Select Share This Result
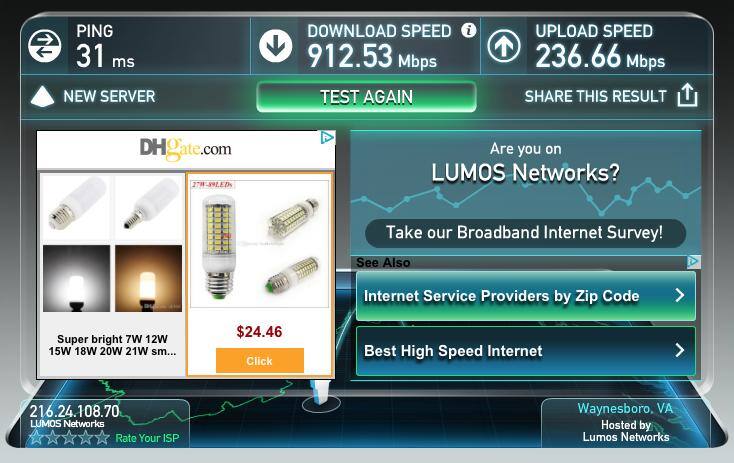 tap(595, 96)
